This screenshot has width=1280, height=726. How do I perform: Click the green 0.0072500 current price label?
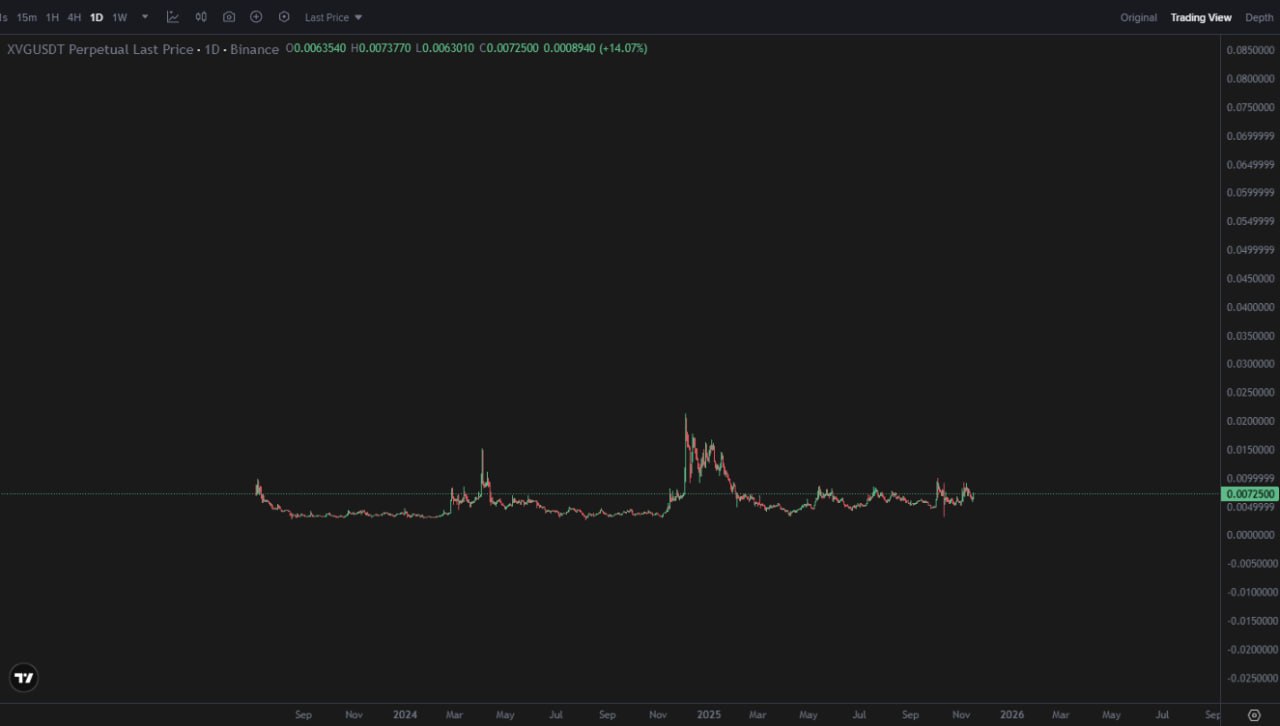(x=1250, y=494)
